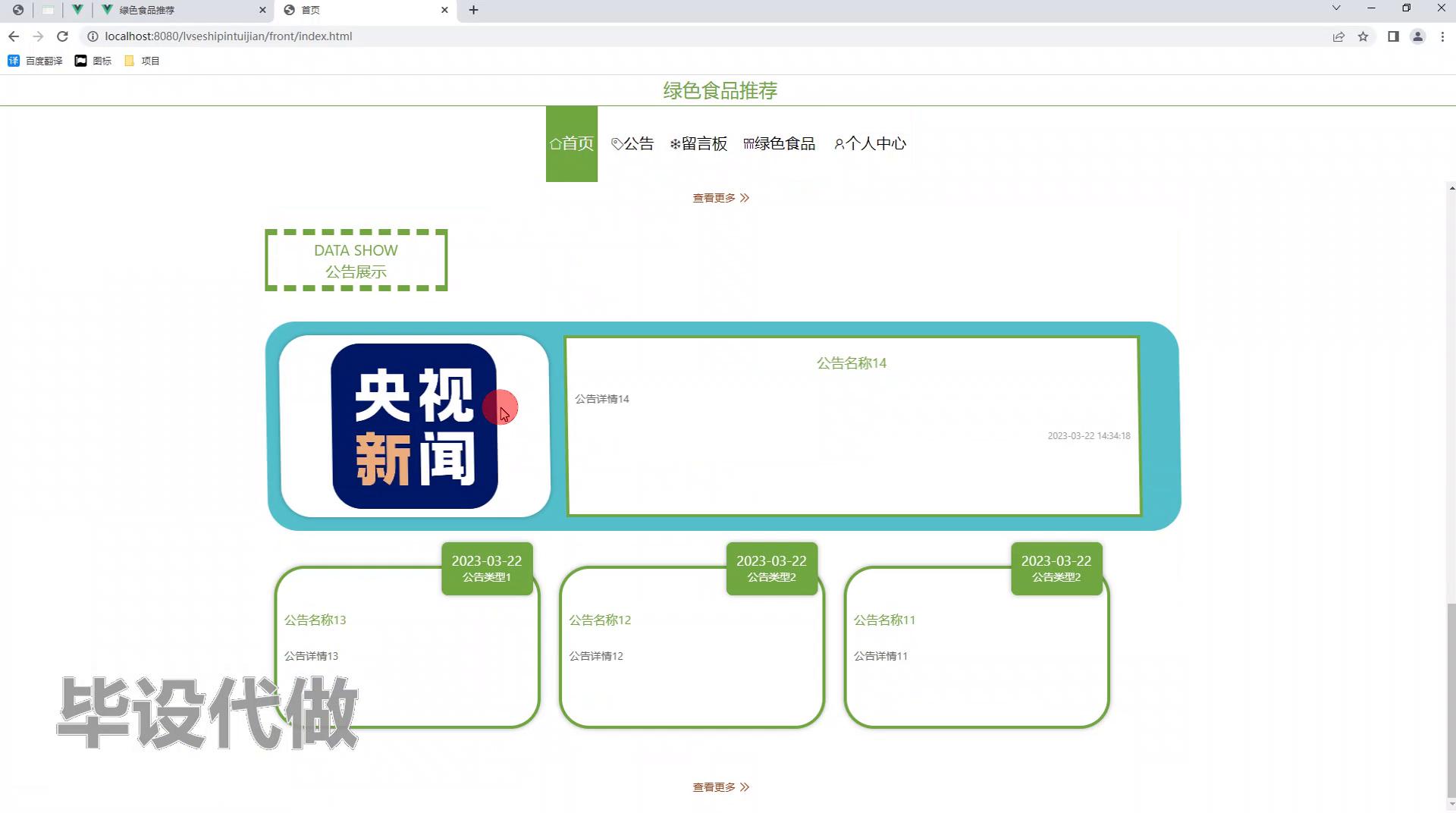Click the date badge on the 公告名称12 card
The image size is (1456, 813).
point(772,569)
